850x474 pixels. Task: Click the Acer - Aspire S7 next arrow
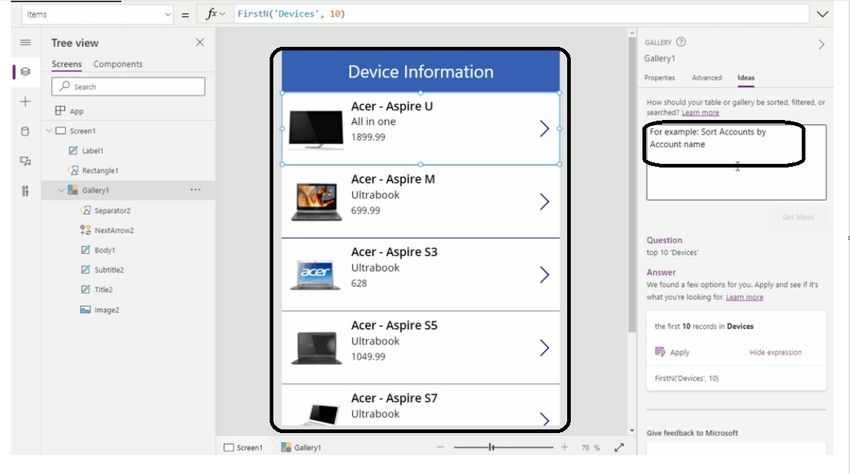pos(544,419)
